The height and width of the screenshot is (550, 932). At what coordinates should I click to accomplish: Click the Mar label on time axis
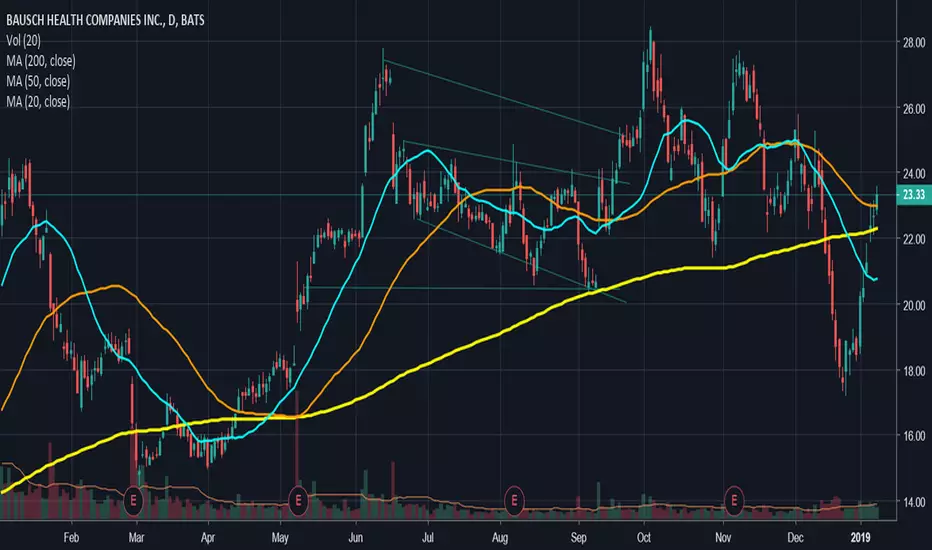point(136,538)
